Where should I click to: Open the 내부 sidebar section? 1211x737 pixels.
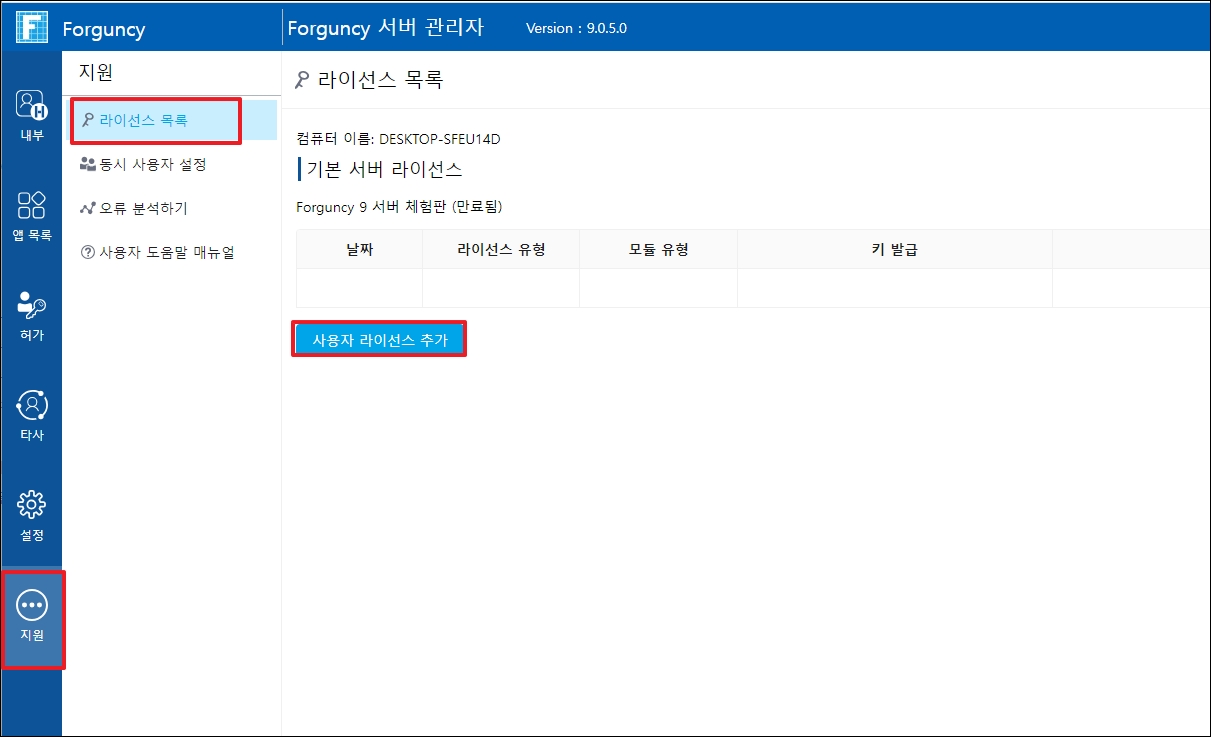[32, 115]
